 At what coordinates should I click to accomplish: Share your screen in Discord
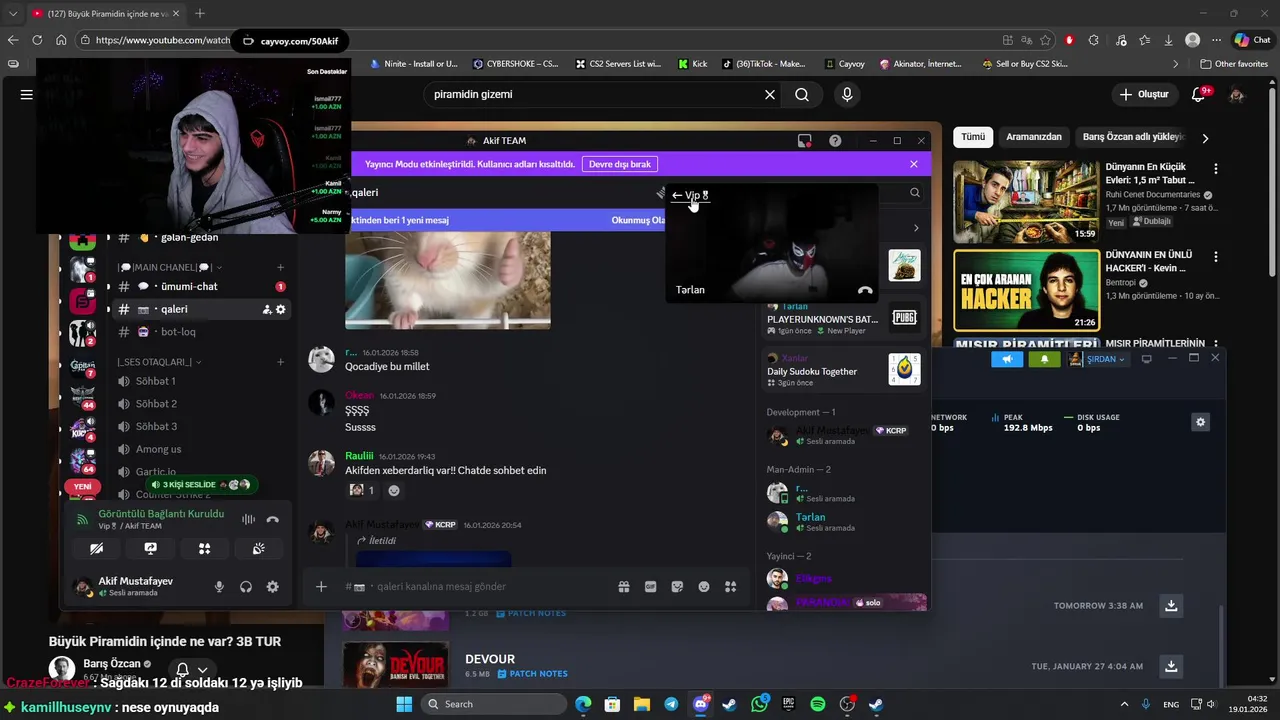pyautogui.click(x=150, y=548)
